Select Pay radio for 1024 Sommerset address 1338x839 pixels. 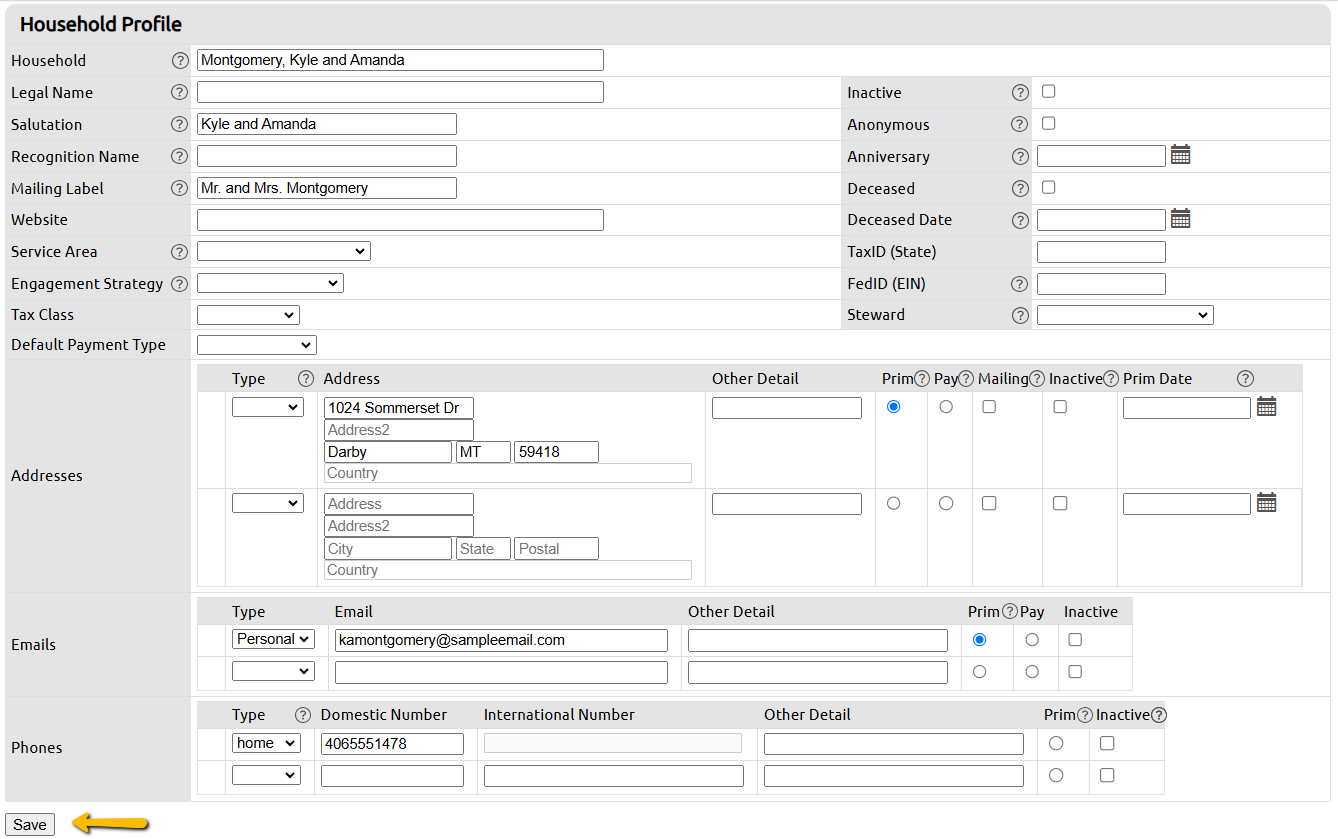point(946,407)
